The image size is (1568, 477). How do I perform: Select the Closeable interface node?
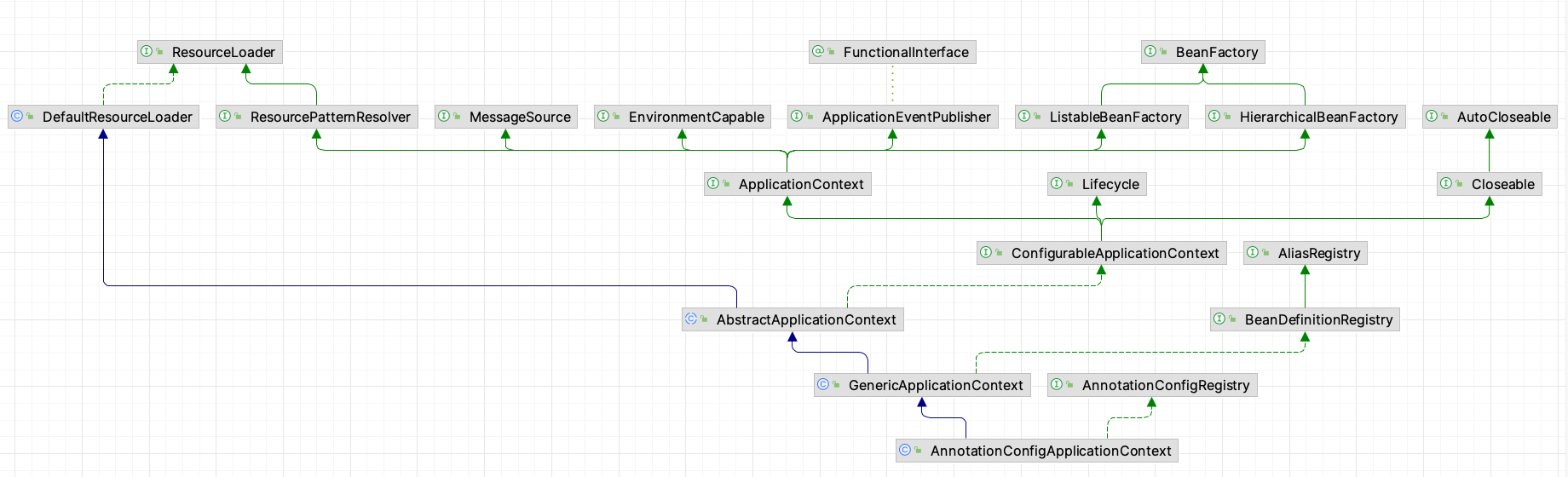click(x=1502, y=185)
